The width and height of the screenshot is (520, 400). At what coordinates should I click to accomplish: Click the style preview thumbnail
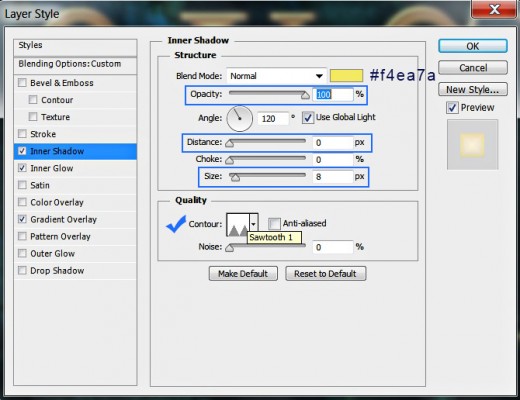click(x=472, y=144)
